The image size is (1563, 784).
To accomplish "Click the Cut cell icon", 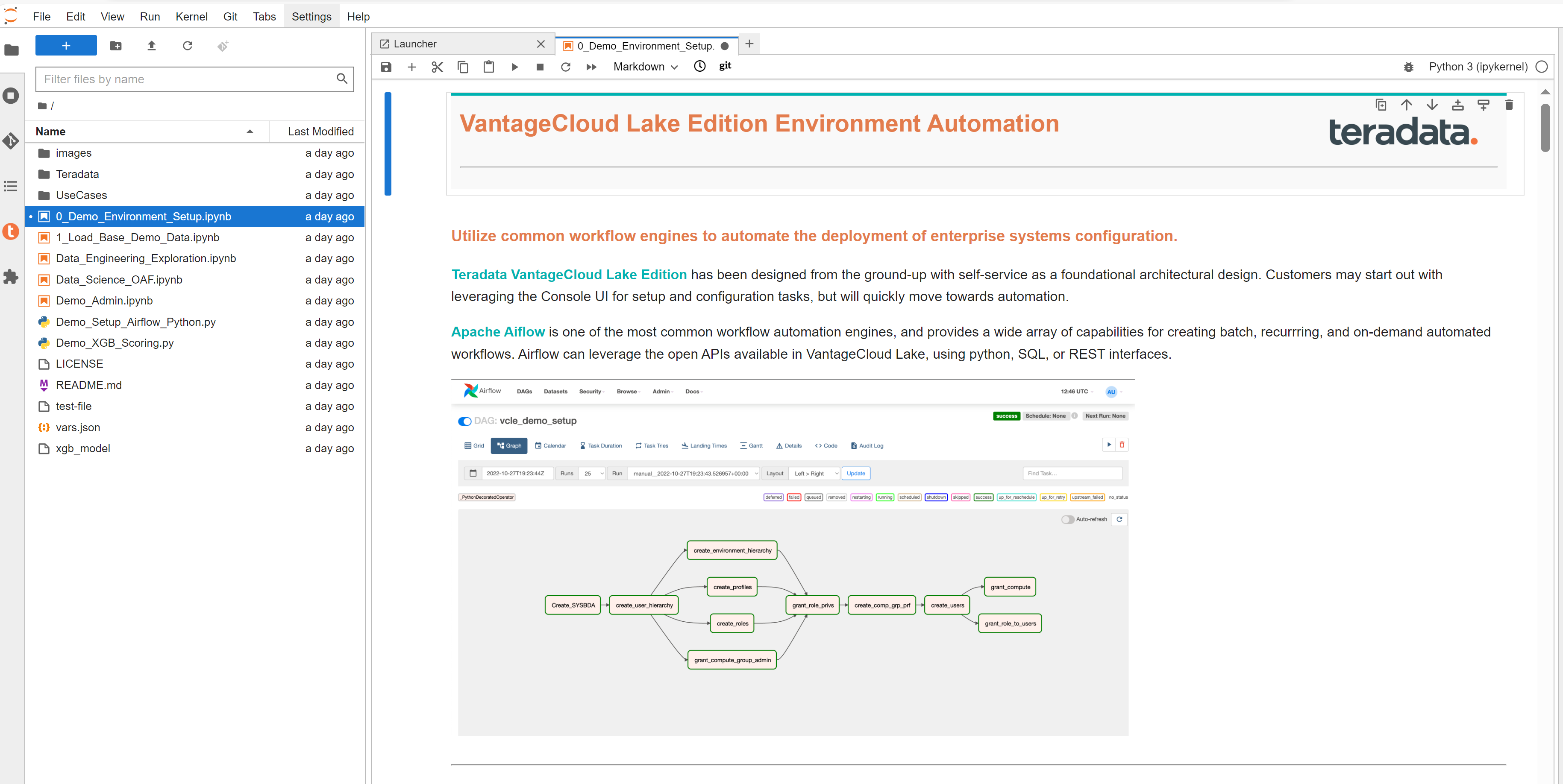I will click(x=437, y=66).
